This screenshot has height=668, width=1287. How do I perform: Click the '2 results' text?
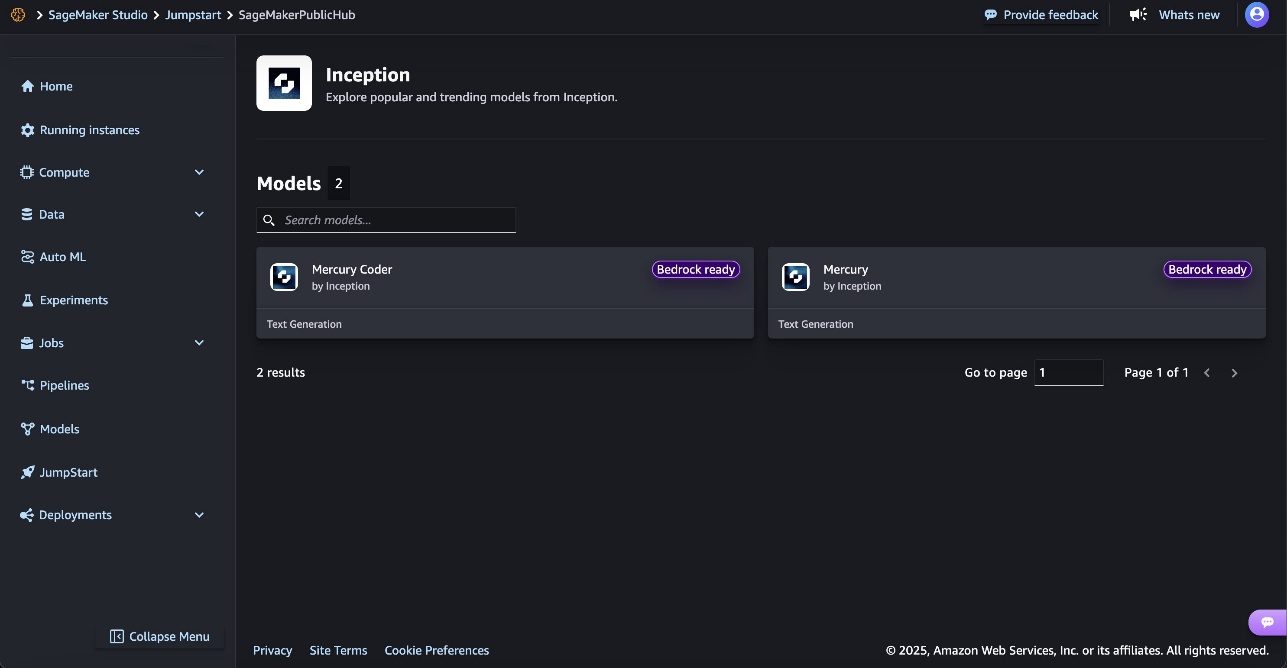point(281,372)
